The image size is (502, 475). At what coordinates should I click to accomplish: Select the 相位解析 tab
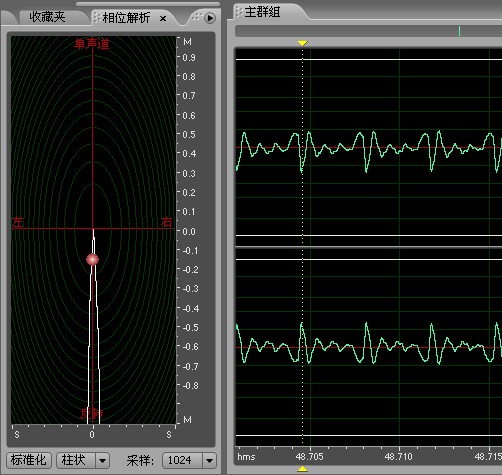click(x=126, y=18)
